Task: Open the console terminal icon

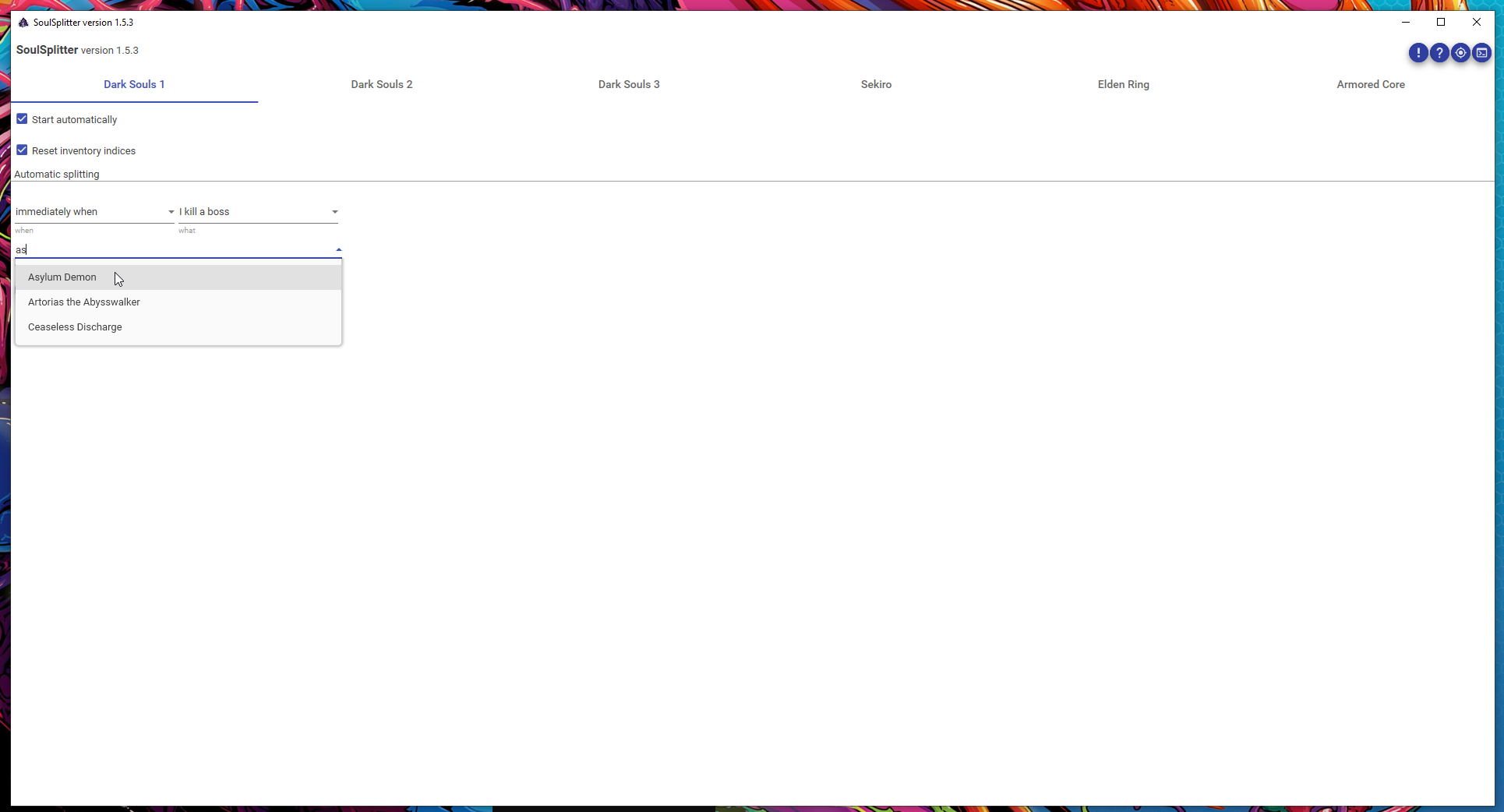Action: coord(1481,53)
